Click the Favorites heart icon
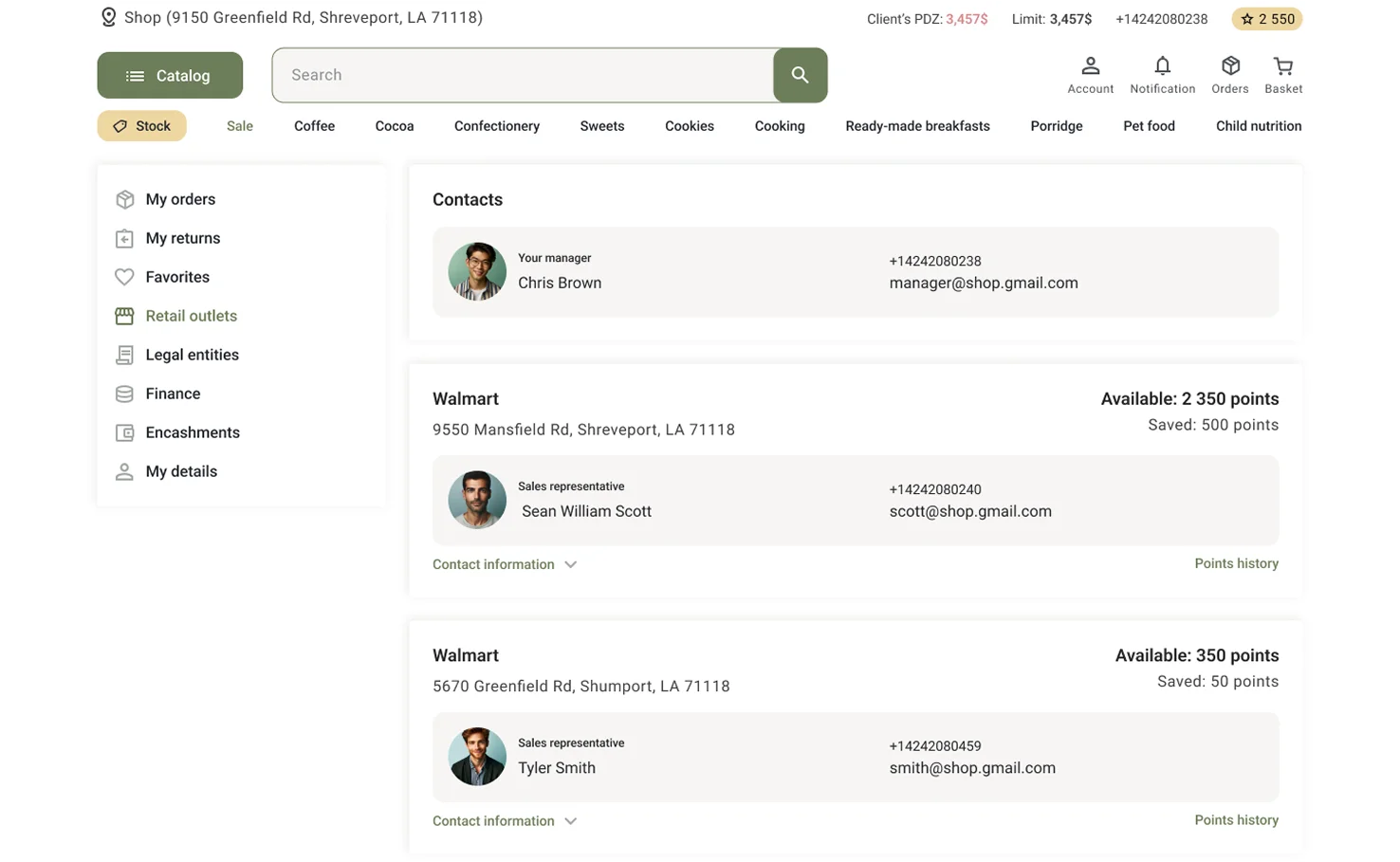Image resolution: width=1400 pixels, height=862 pixels. (x=124, y=277)
